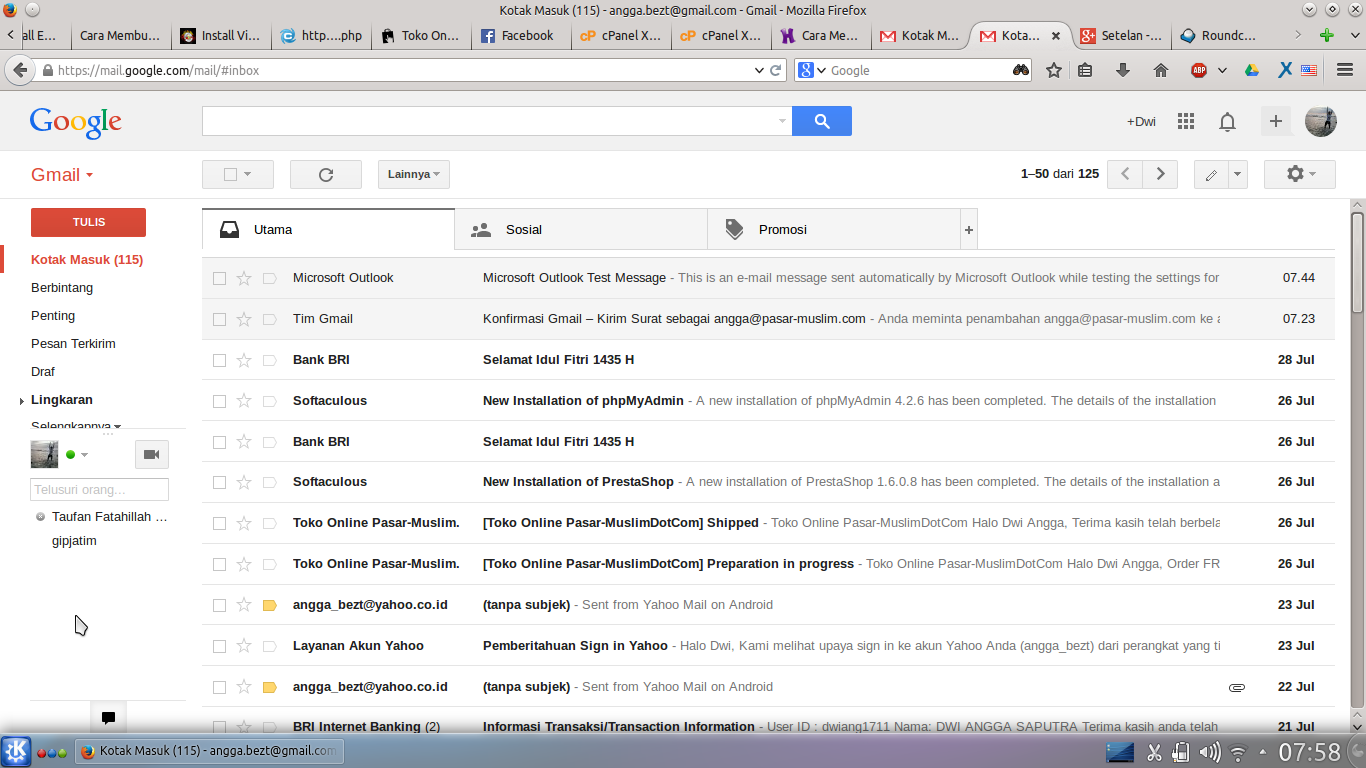1366x768 pixels.
Task: Switch to the Sosial tab
Action: point(522,229)
